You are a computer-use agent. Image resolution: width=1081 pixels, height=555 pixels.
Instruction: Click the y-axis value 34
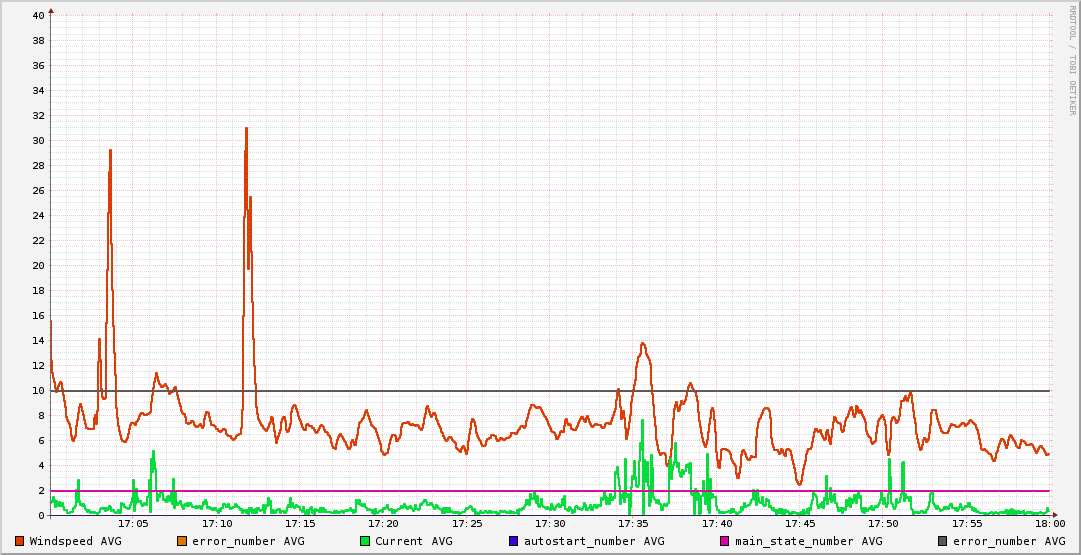click(x=39, y=90)
